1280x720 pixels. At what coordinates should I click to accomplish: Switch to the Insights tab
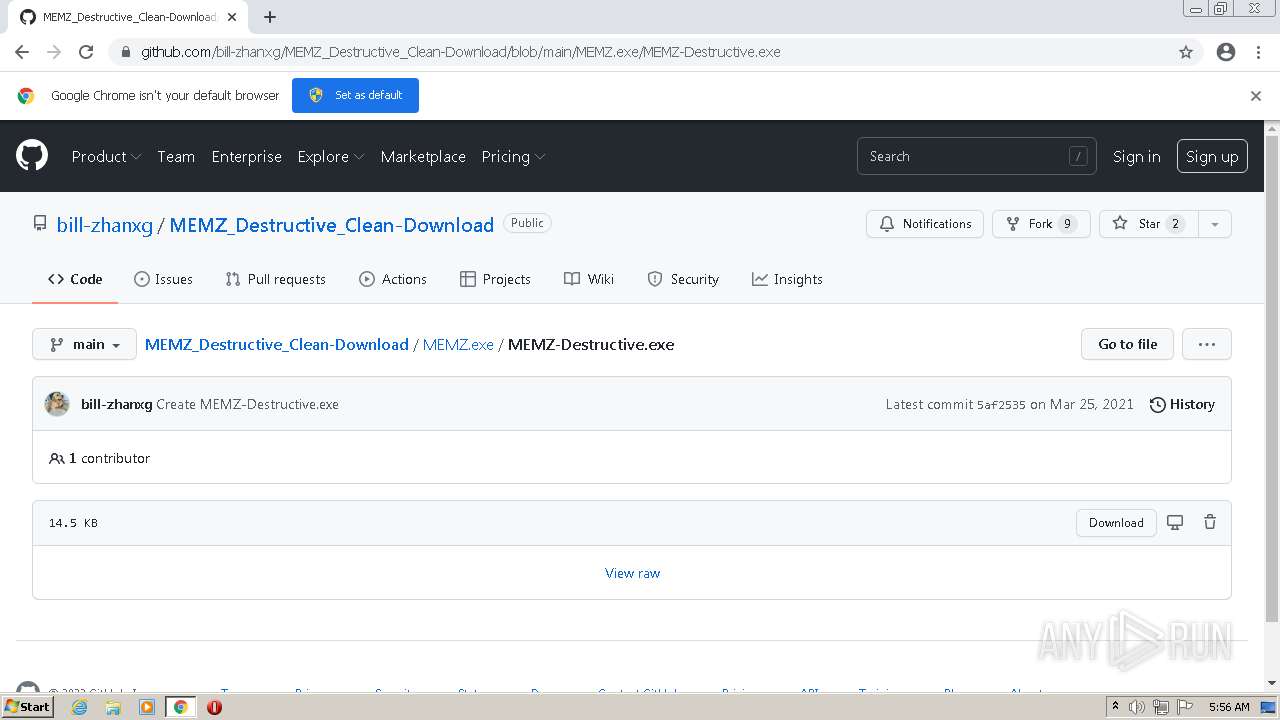tap(787, 279)
